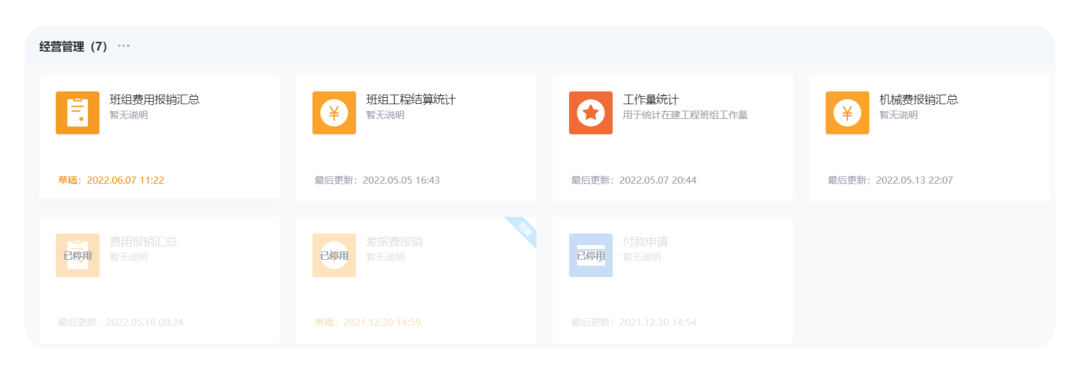Click description 用于统计在建工程班组工作量
1080x373 pixels.
pyautogui.click(x=685, y=115)
